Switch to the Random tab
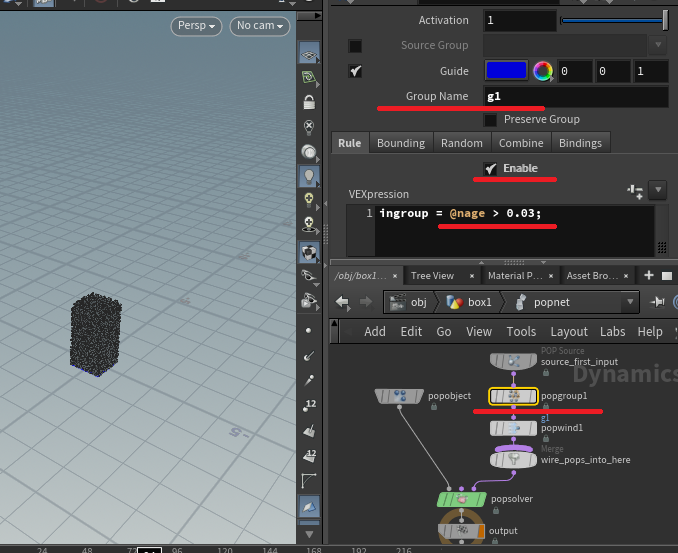The height and width of the screenshot is (553, 678). [x=462, y=143]
